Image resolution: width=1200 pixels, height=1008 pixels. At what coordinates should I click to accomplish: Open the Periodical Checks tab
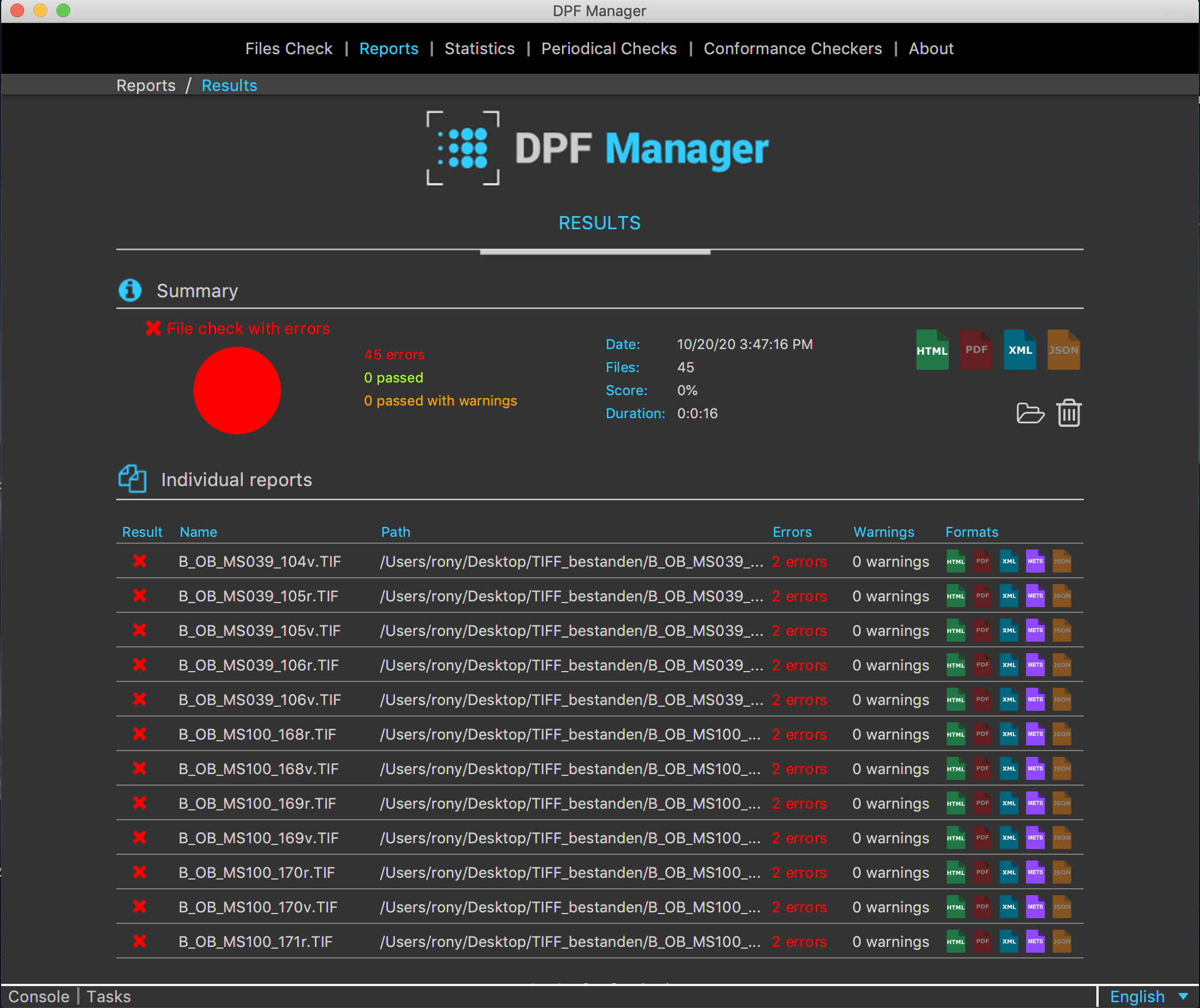click(609, 48)
